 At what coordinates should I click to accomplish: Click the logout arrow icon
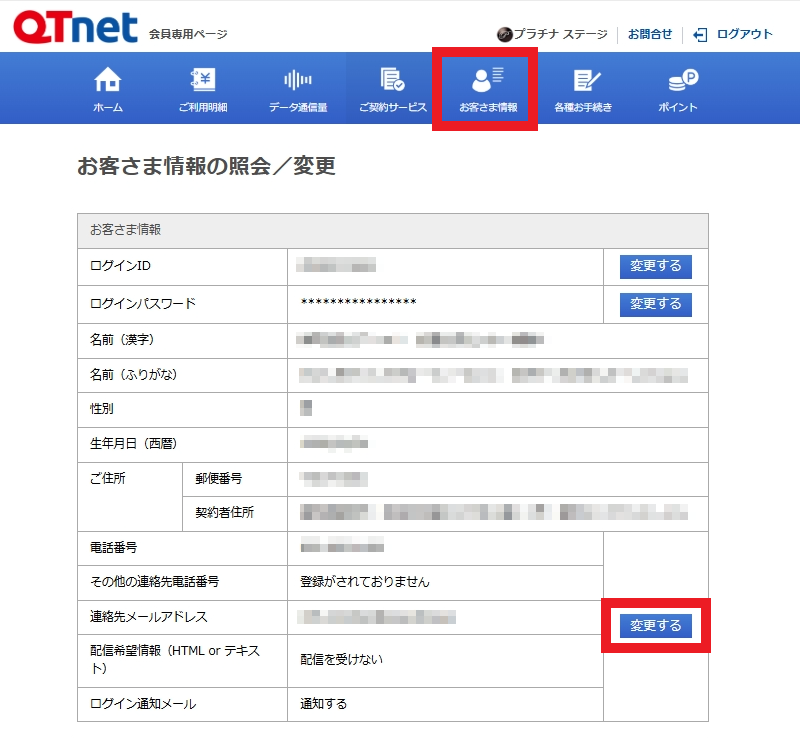(700, 34)
